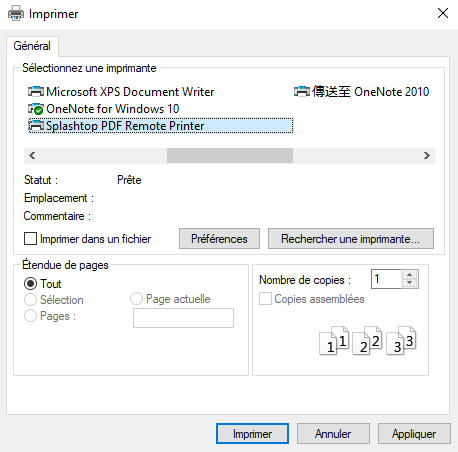
Task: Cancel with the Annuler button
Action: (x=333, y=434)
